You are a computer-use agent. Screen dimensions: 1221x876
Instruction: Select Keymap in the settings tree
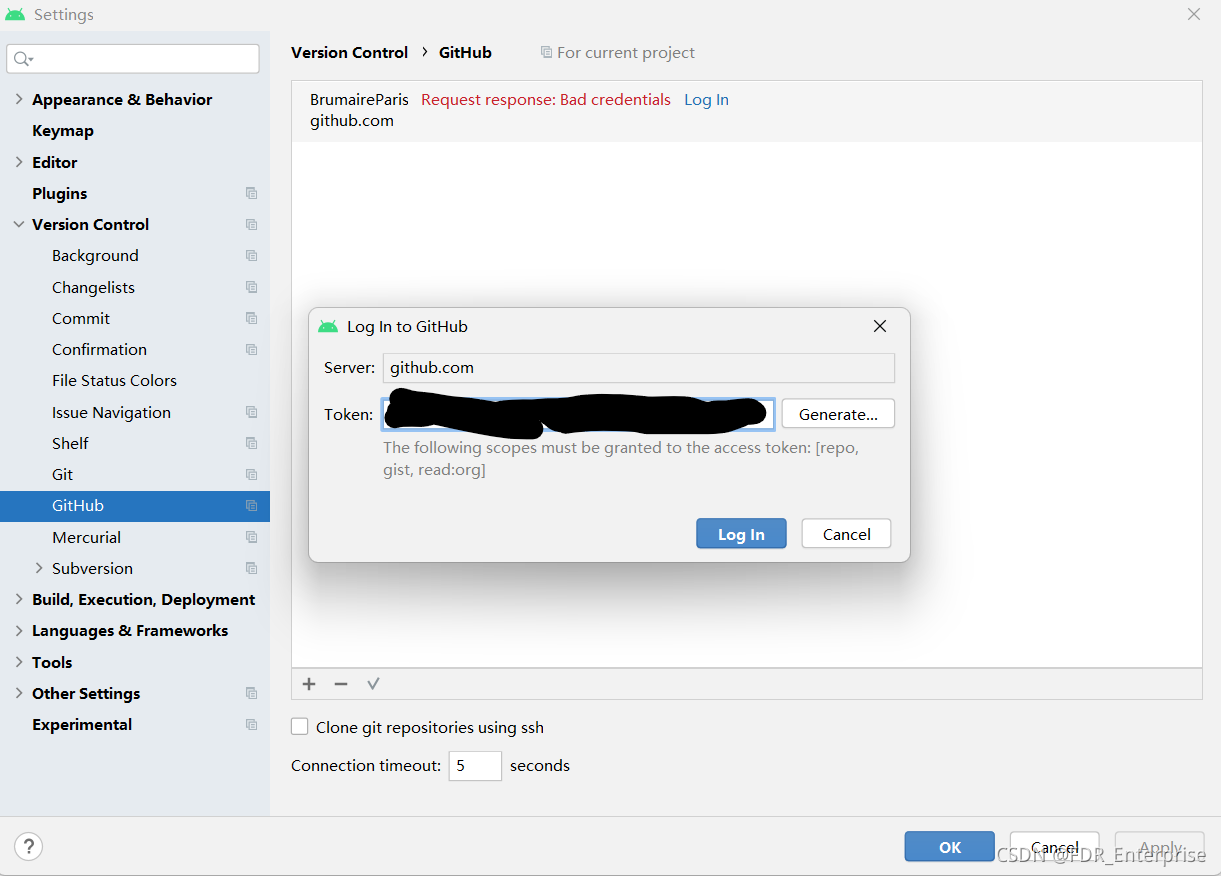[61, 130]
